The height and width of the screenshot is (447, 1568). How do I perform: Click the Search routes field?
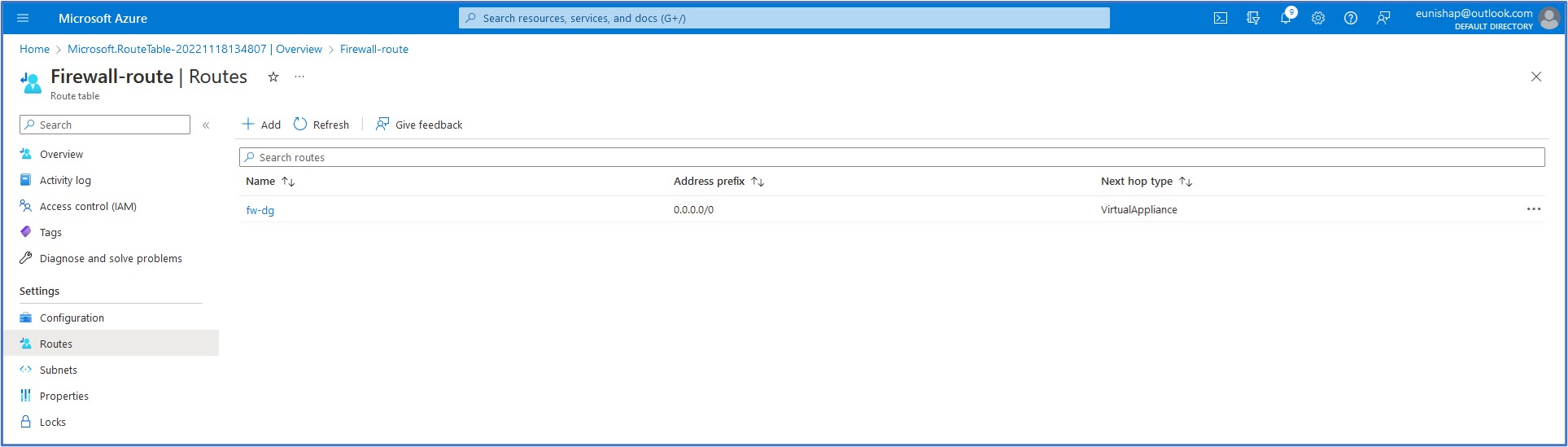[x=891, y=157]
